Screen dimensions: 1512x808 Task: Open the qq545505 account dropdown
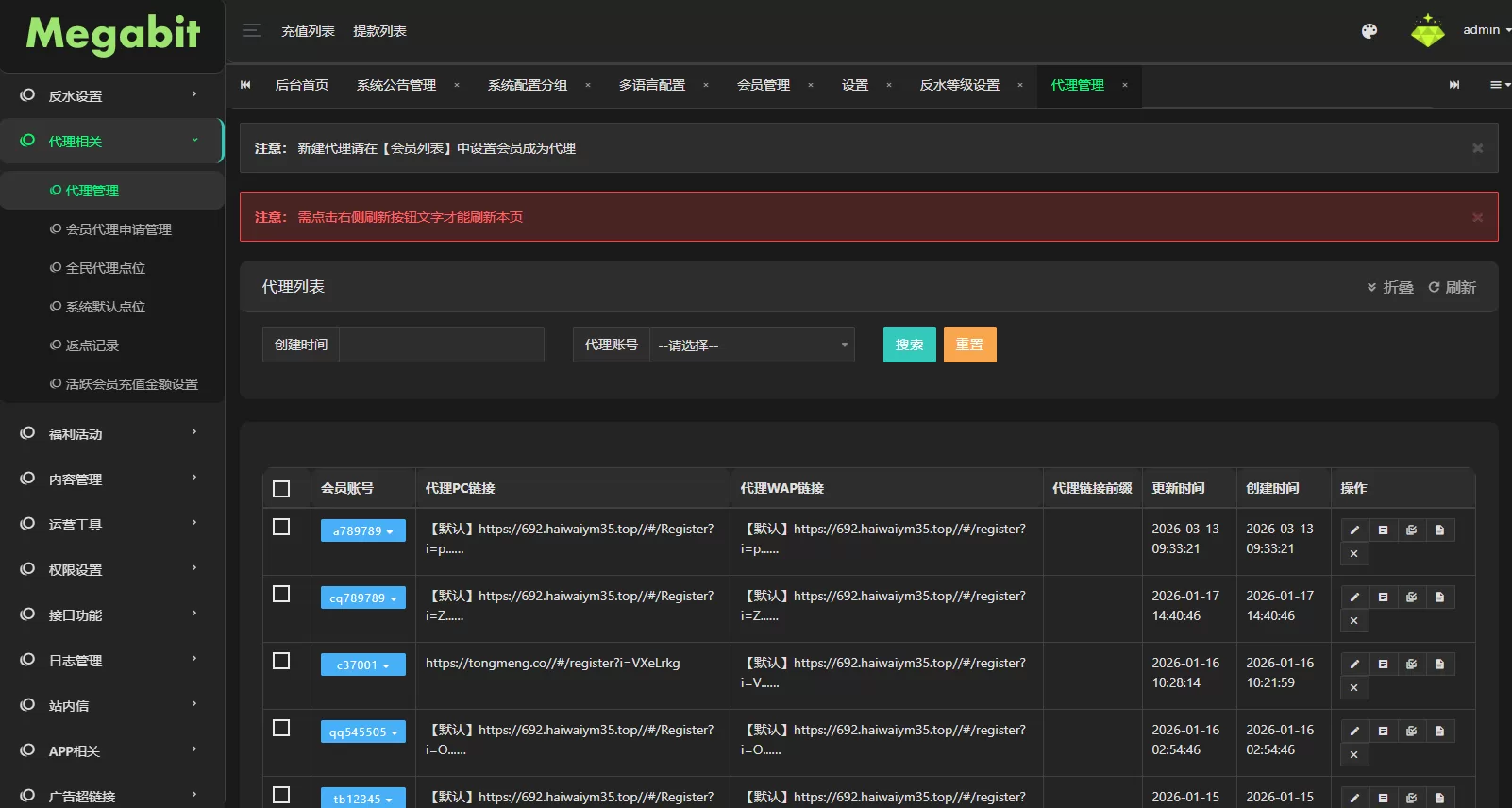[x=362, y=732]
